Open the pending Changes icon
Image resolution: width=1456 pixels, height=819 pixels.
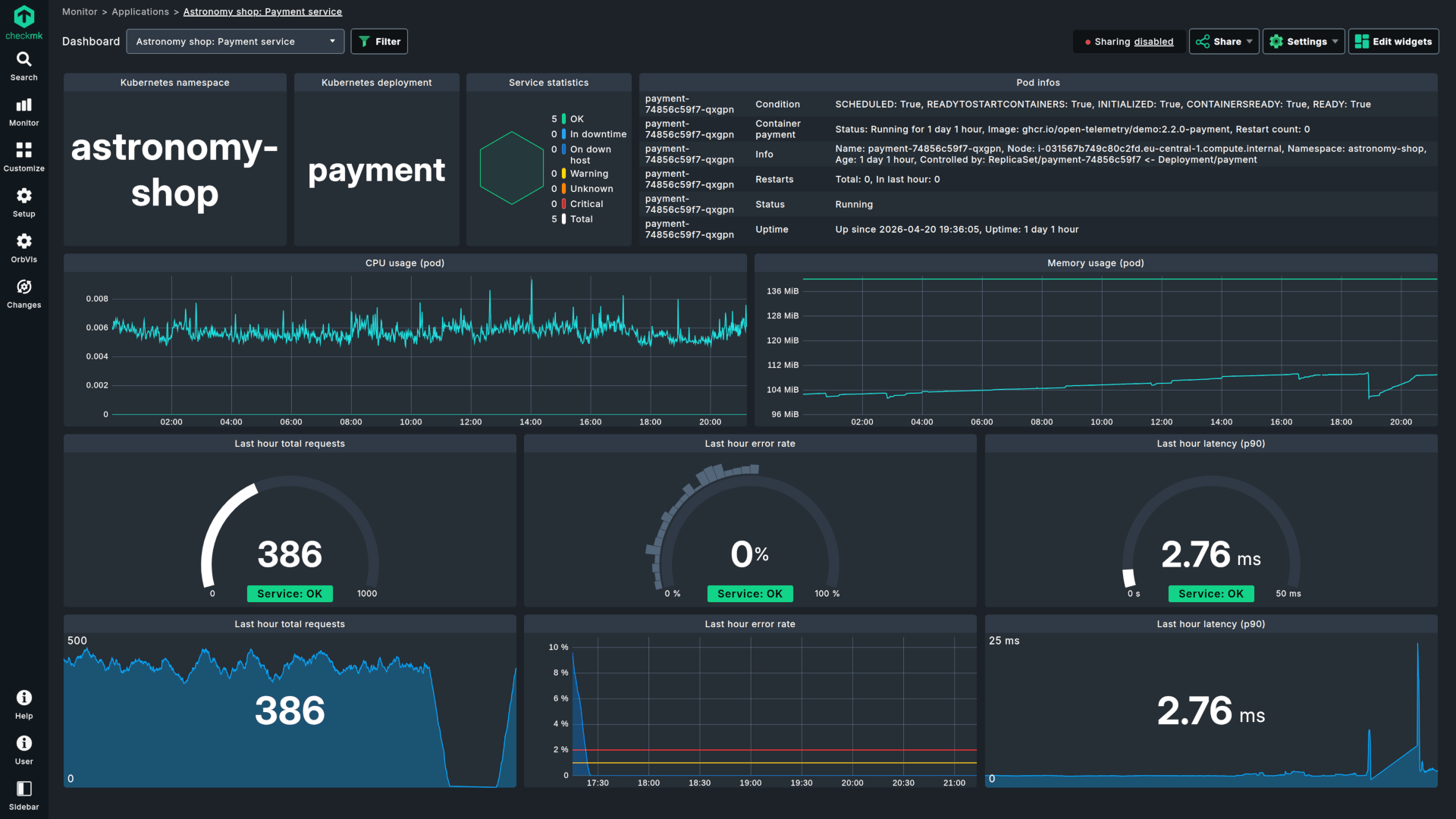[x=24, y=287]
